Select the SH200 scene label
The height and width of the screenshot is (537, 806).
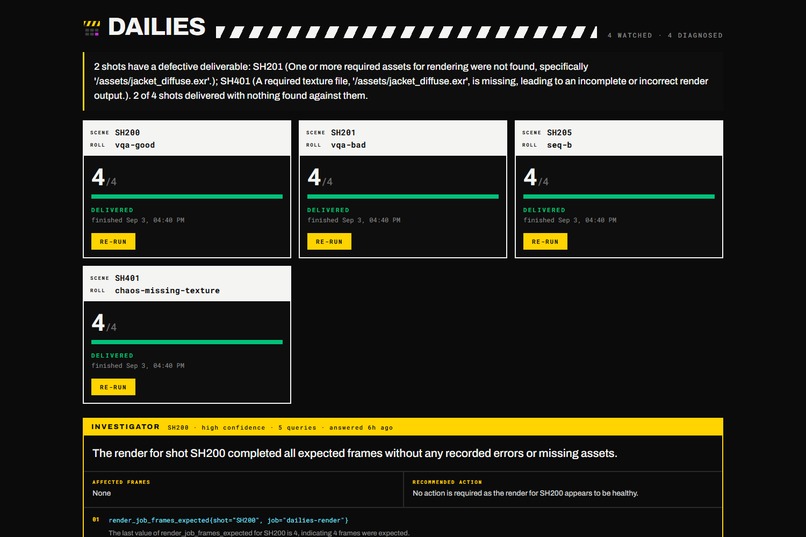click(127, 133)
